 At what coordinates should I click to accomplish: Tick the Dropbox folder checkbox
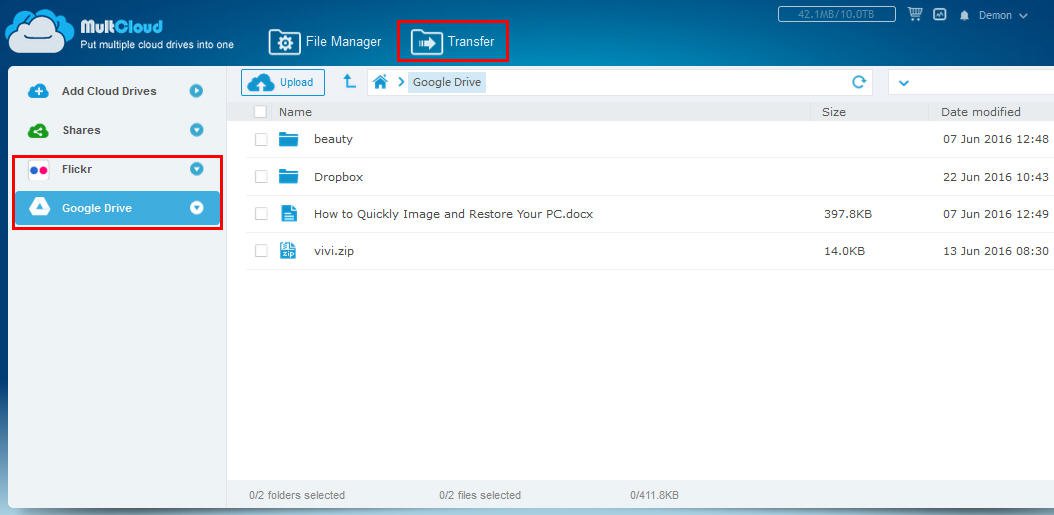261,177
